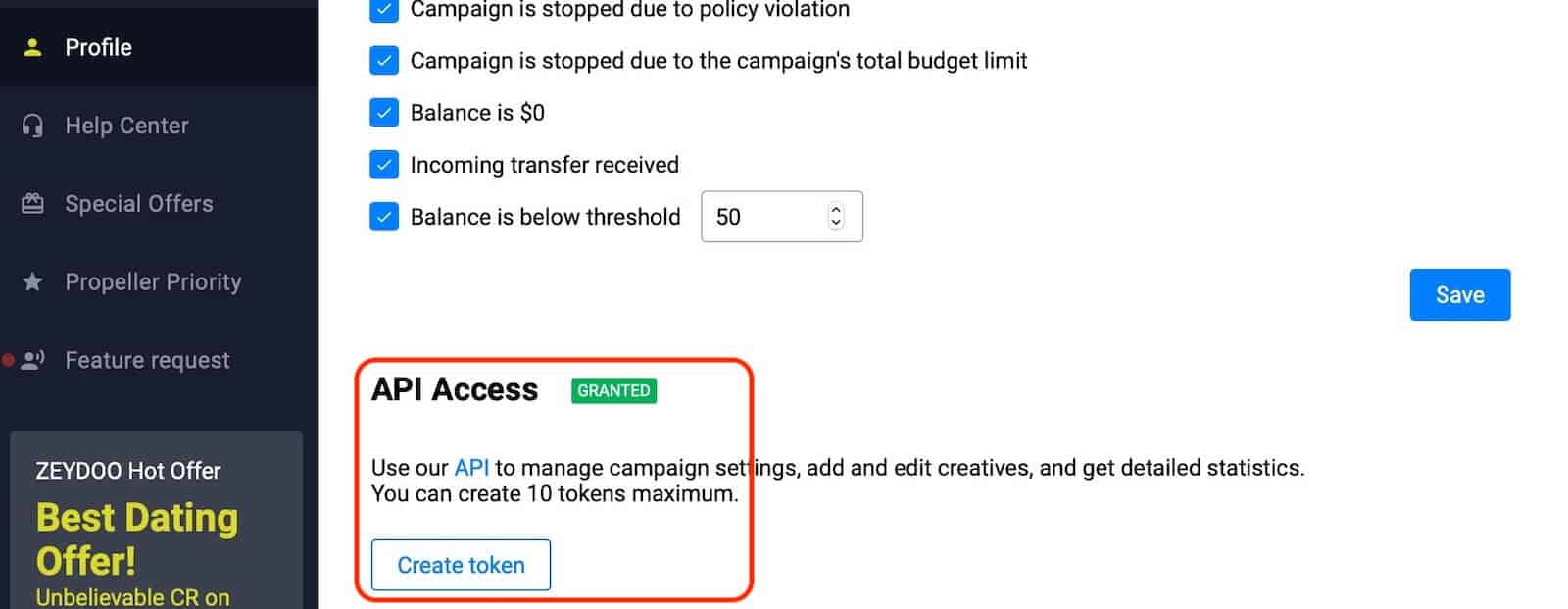Screen dimensions: 1568x609
Task: Open the Profile sidebar menu item
Action: [x=98, y=47]
